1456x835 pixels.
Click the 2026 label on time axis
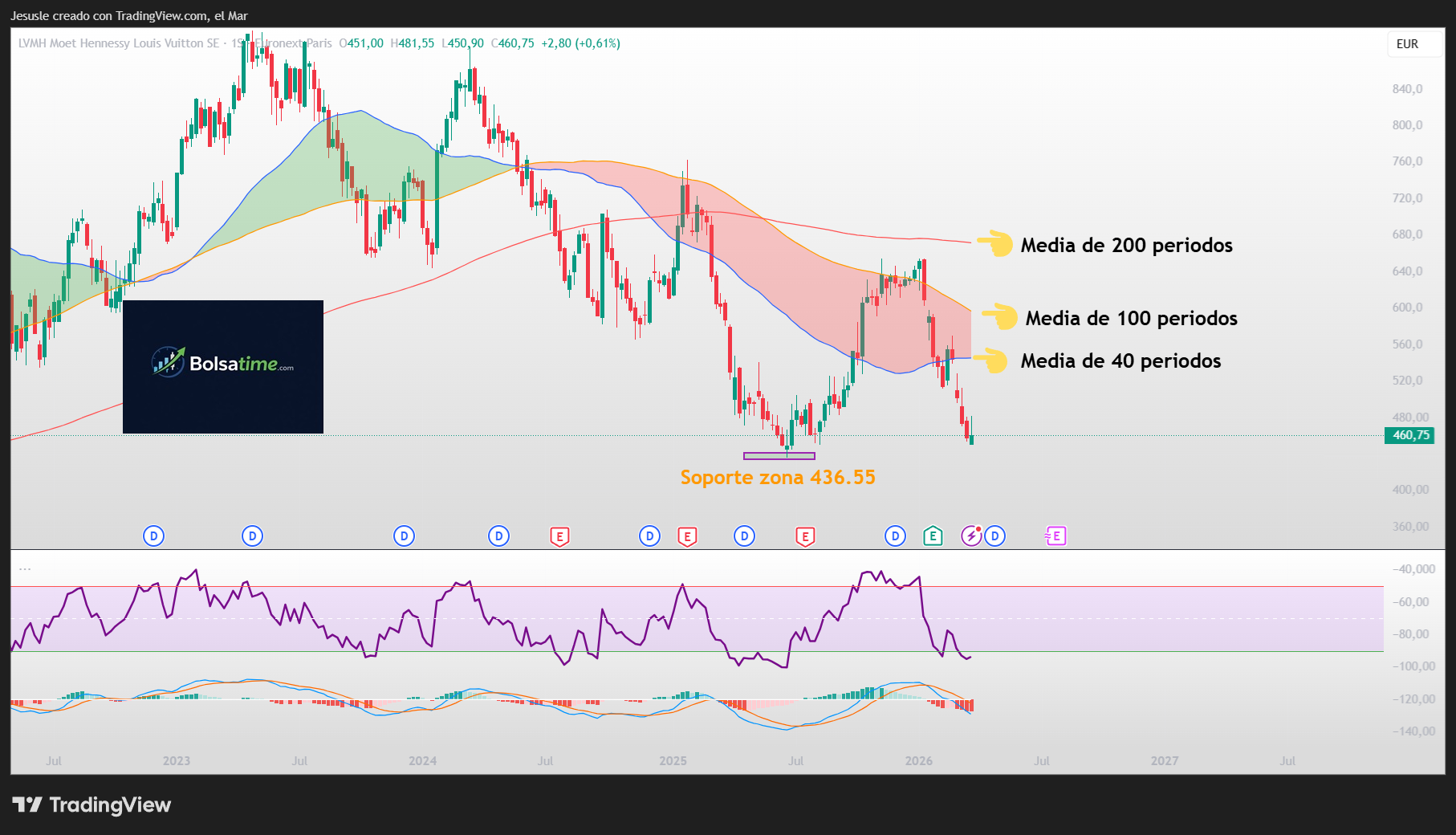(918, 760)
